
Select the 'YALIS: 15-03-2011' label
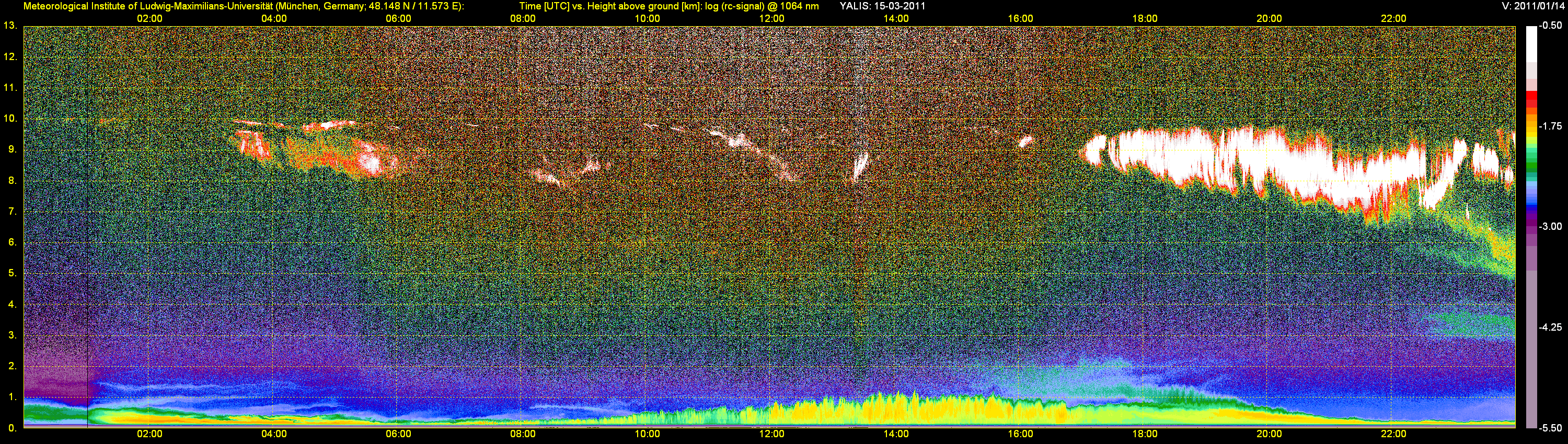click(882, 6)
